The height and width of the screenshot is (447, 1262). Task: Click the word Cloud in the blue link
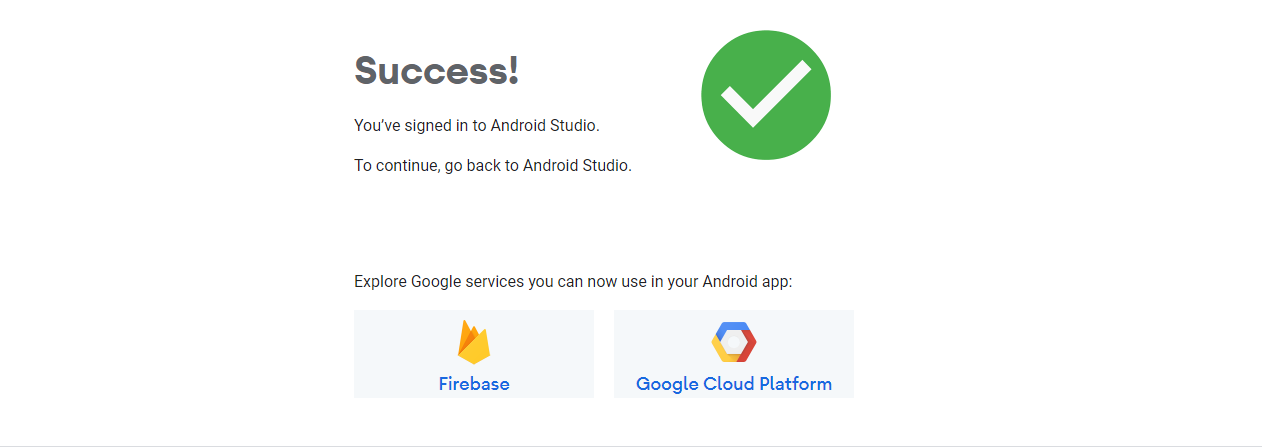(x=729, y=384)
